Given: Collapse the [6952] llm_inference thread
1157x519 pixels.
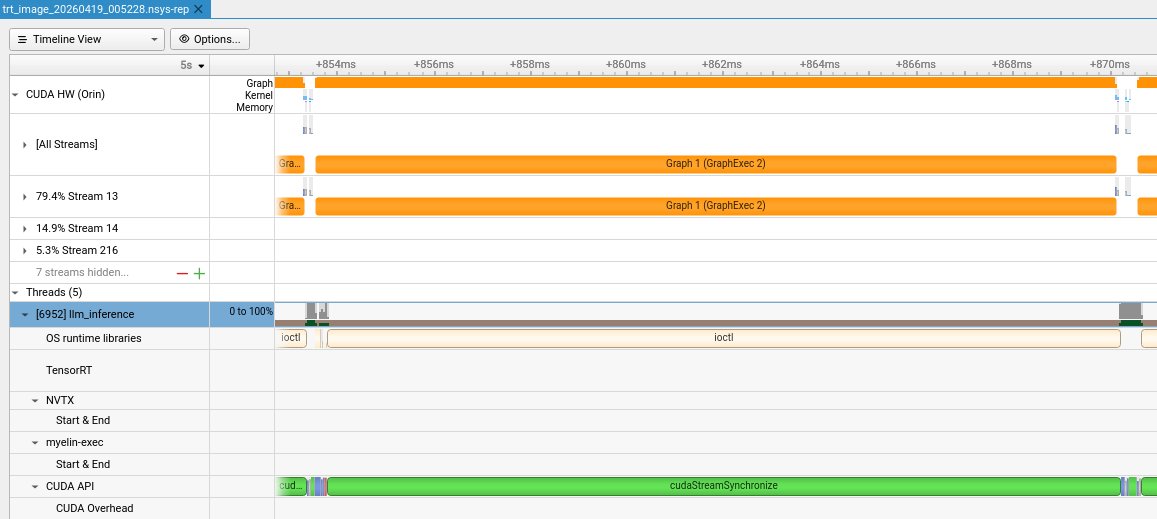Looking at the screenshot, I should [25, 315].
